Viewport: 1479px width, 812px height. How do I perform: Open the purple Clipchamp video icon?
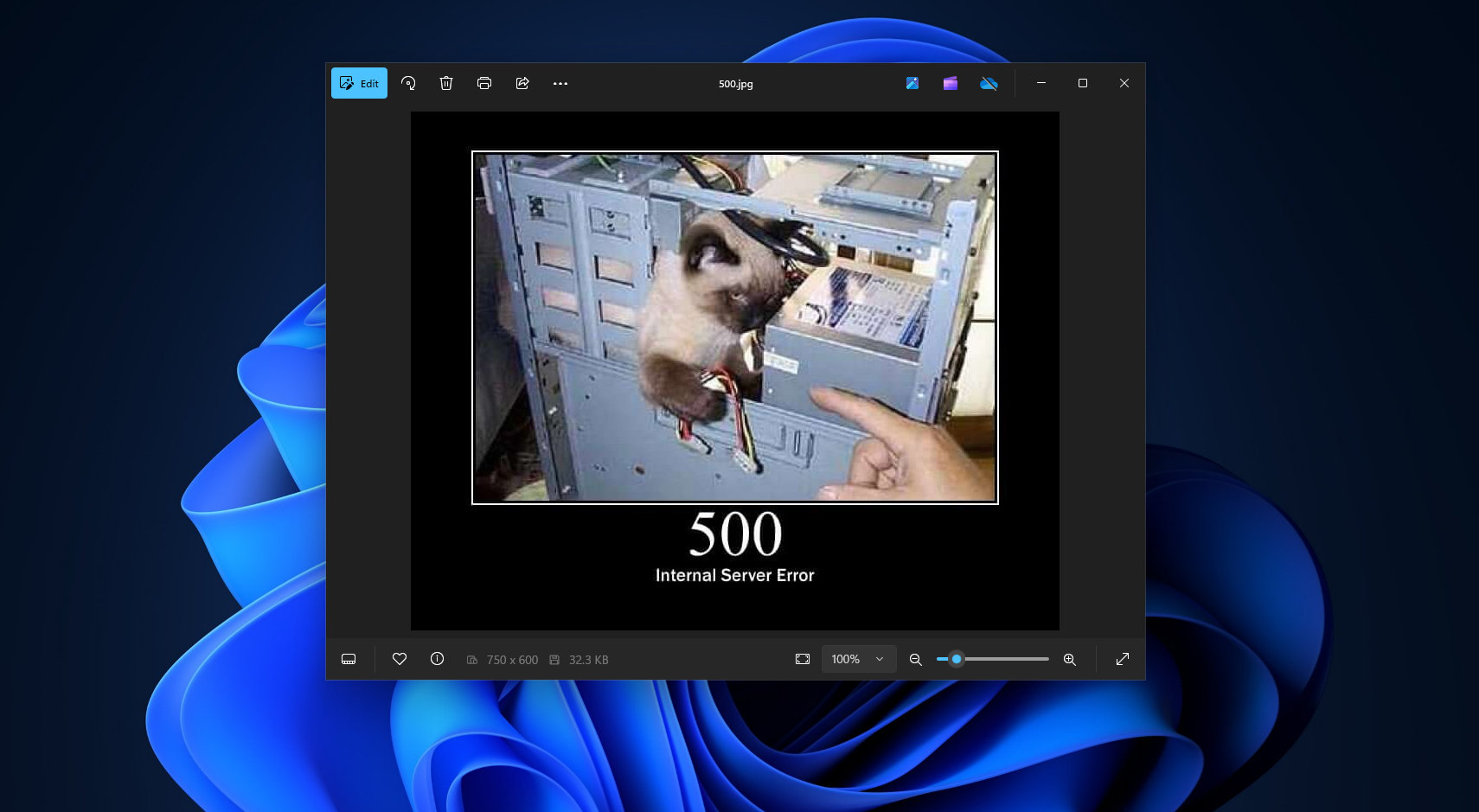(x=951, y=83)
